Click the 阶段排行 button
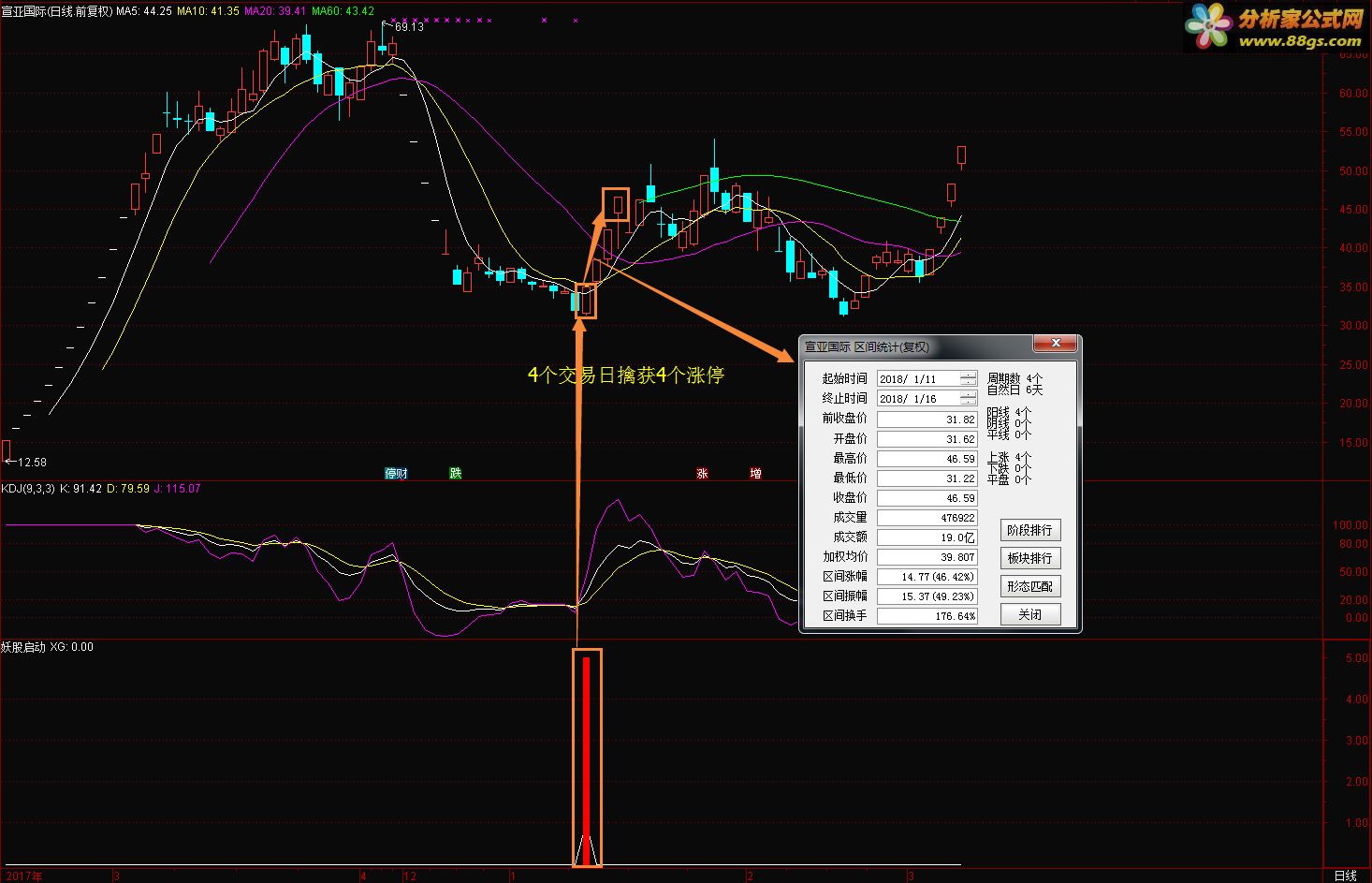The image size is (1372, 883). pos(1029,530)
